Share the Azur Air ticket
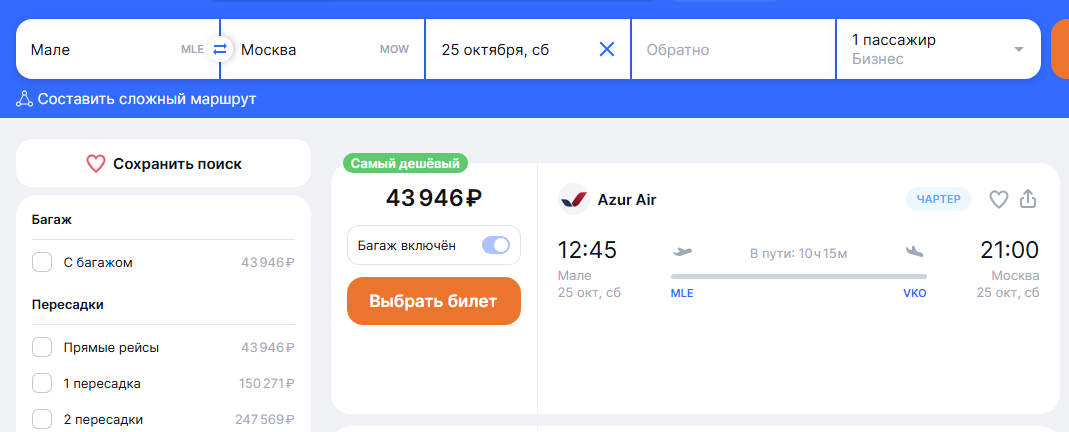This screenshot has height=432, width=1069. pyautogui.click(x=1028, y=200)
